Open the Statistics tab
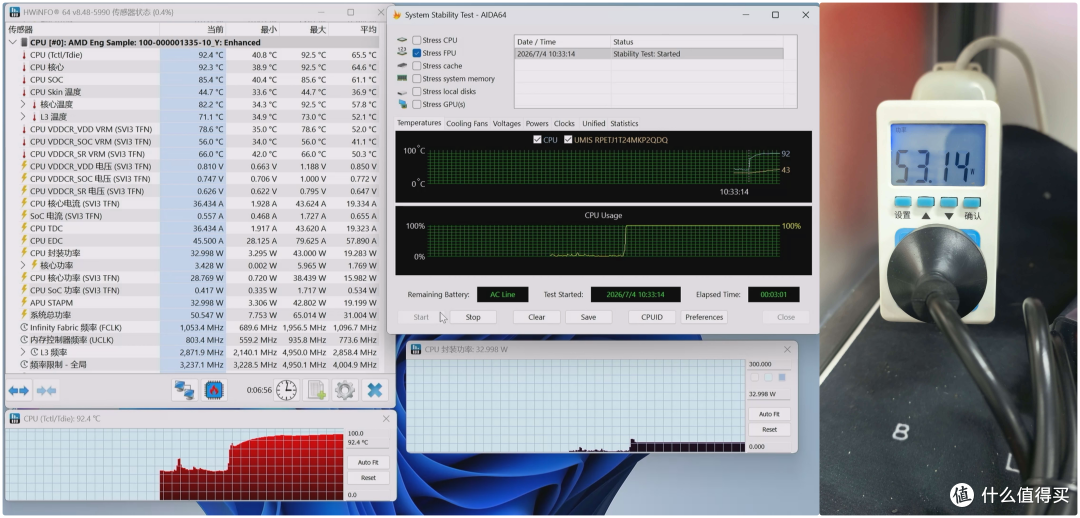The height and width of the screenshot is (518, 1080). (x=624, y=123)
